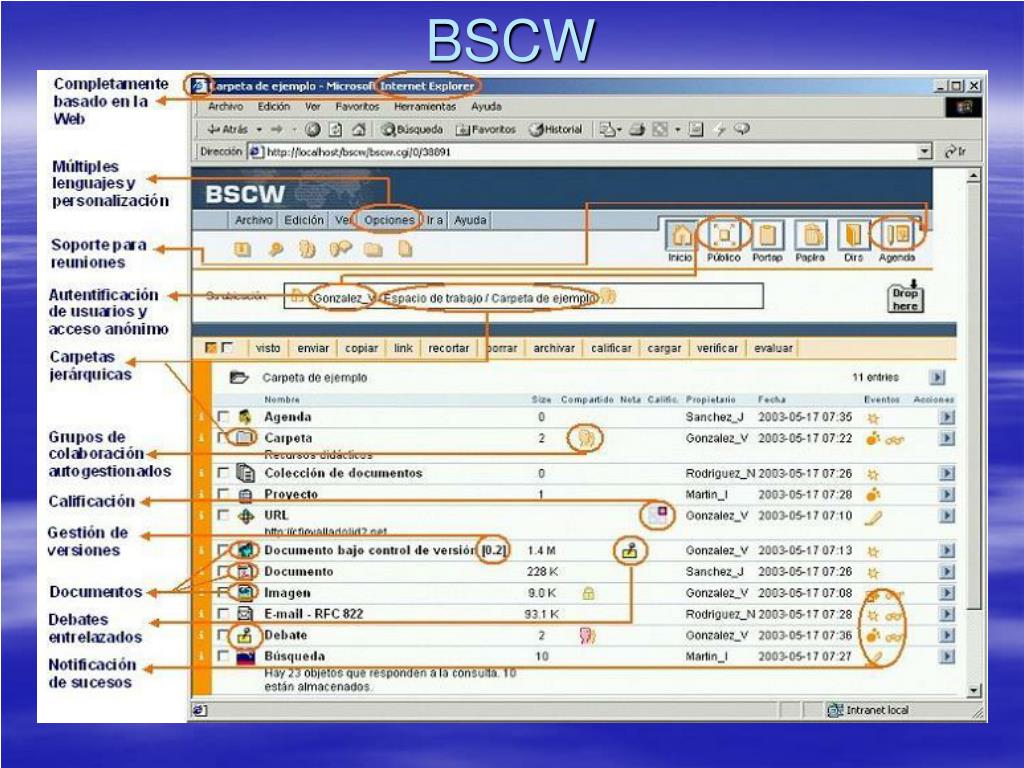The width and height of the screenshot is (1024, 768).
Task: Click the BSCW search magnifier shortcut icon
Action: click(276, 249)
